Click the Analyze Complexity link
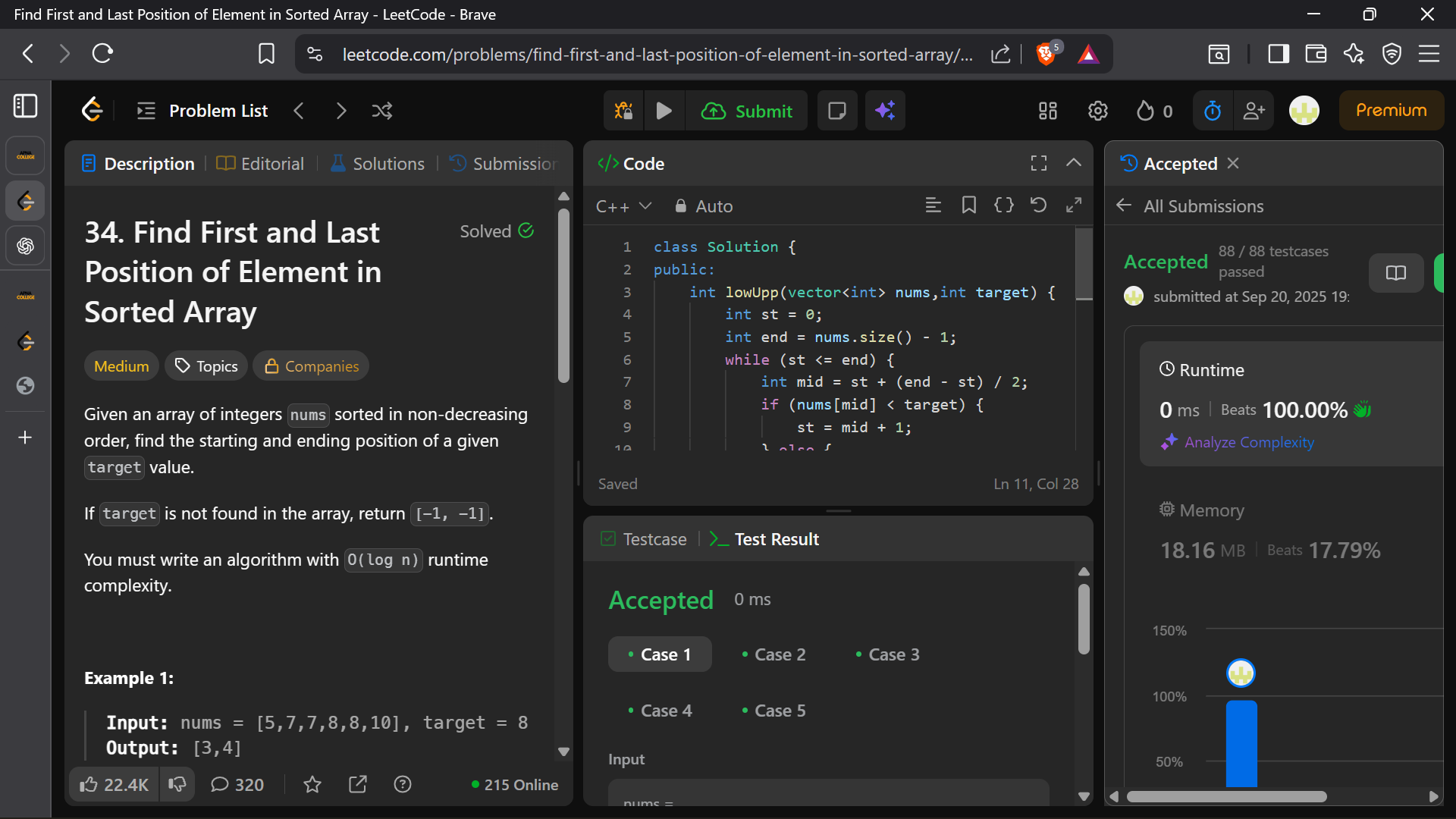Screen dimensions: 1456x819 click(1249, 442)
